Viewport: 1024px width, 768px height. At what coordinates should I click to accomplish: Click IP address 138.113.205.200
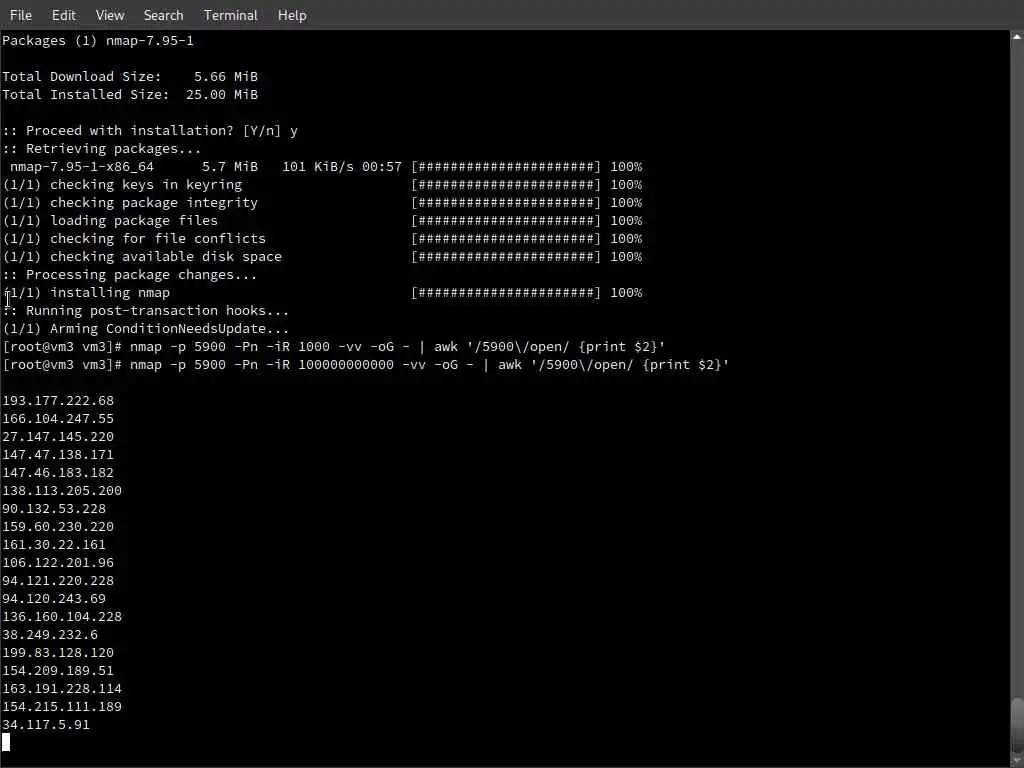point(62,490)
